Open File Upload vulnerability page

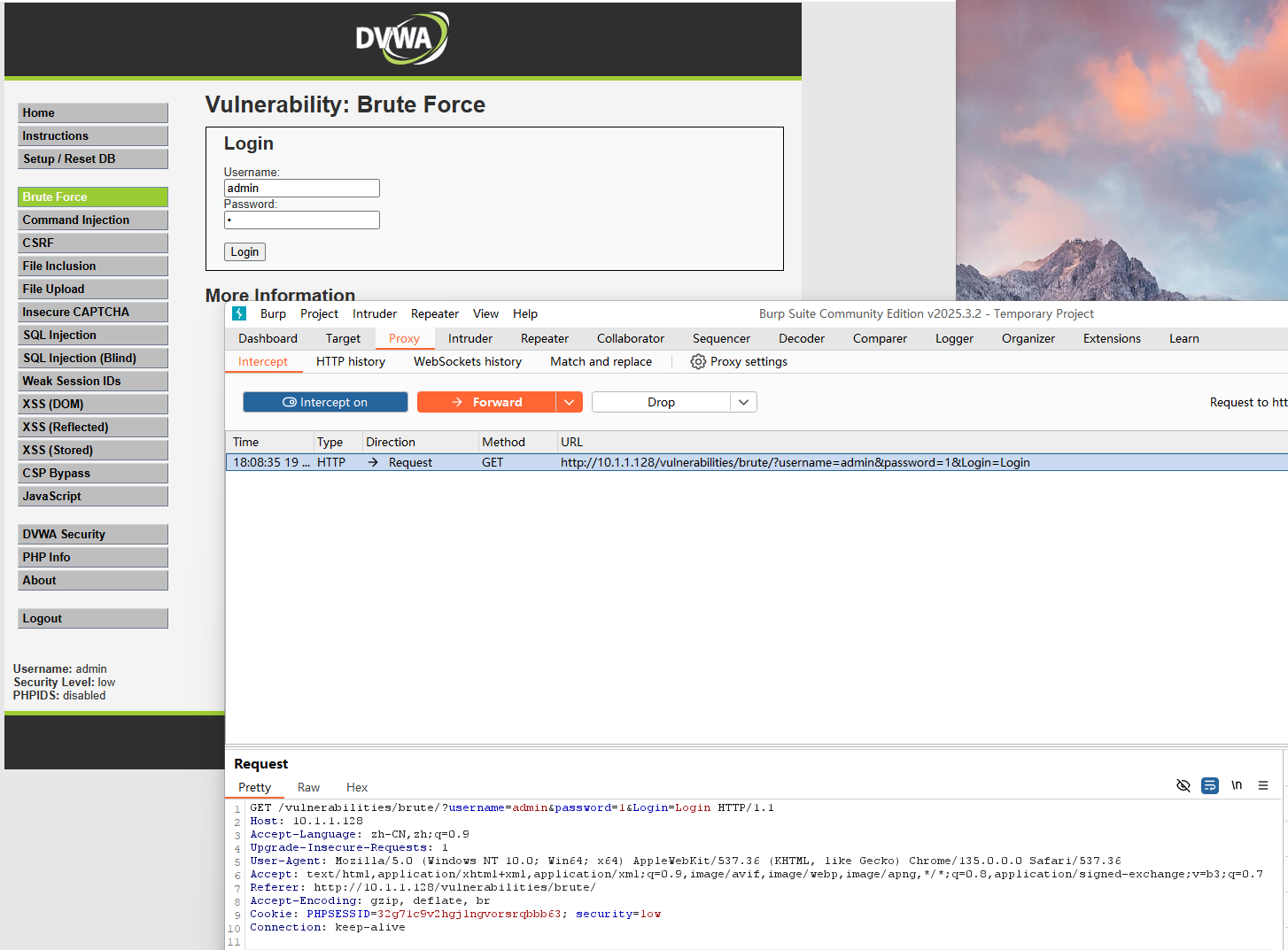[93, 289]
